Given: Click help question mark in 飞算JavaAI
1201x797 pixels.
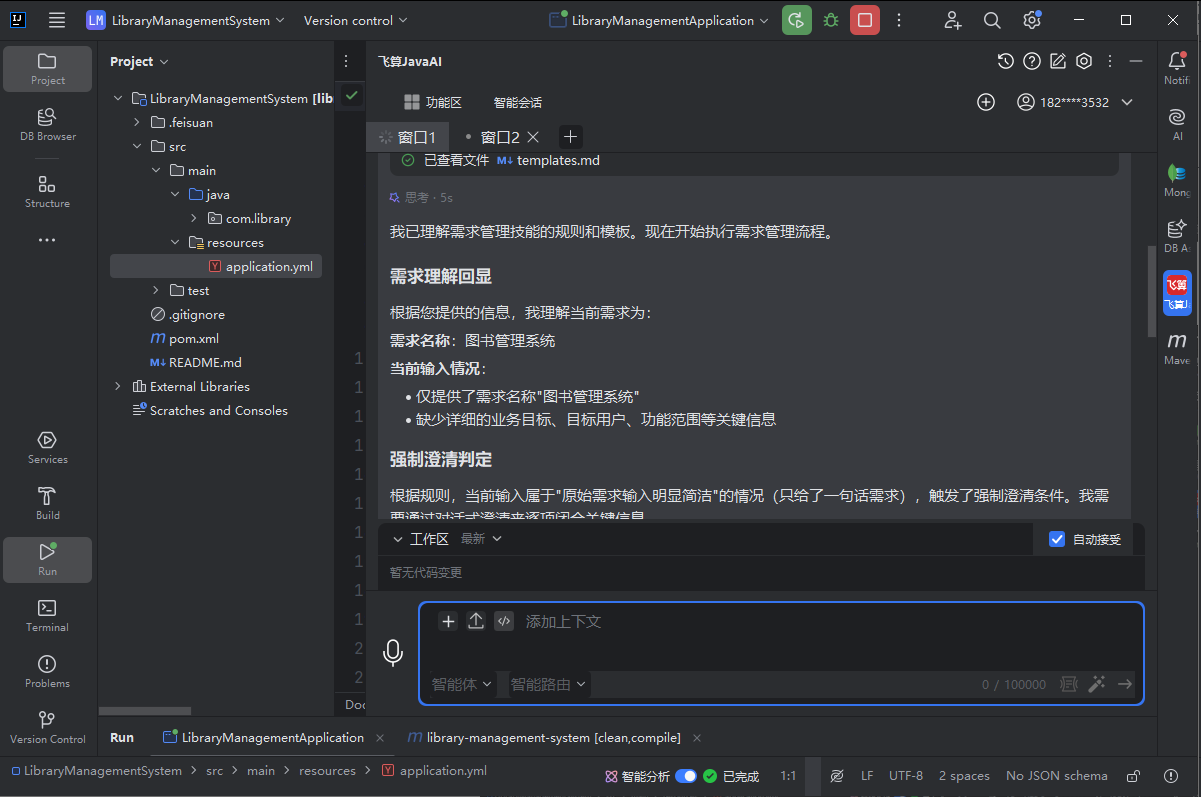Looking at the screenshot, I should 1032,61.
